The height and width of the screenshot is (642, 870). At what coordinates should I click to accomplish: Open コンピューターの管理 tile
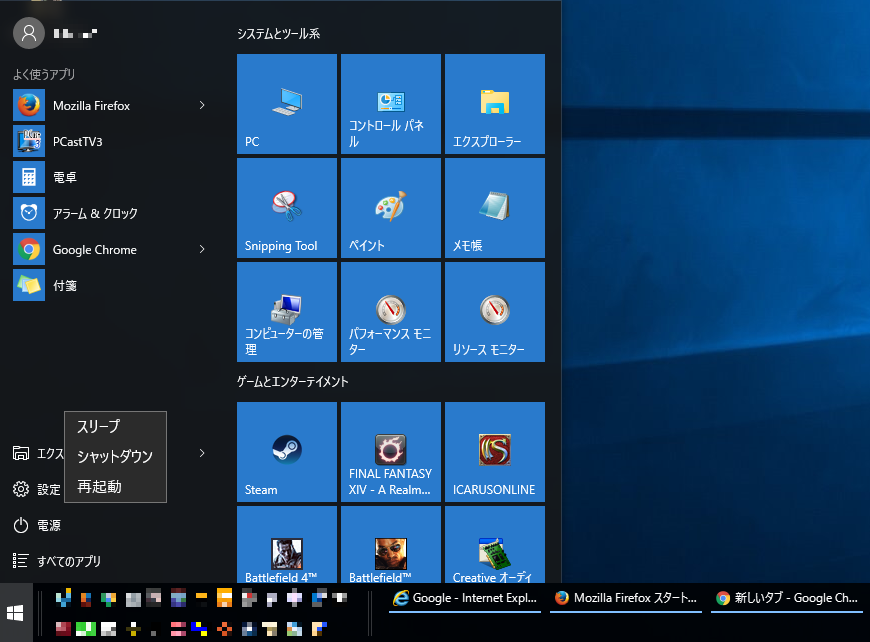coord(287,312)
